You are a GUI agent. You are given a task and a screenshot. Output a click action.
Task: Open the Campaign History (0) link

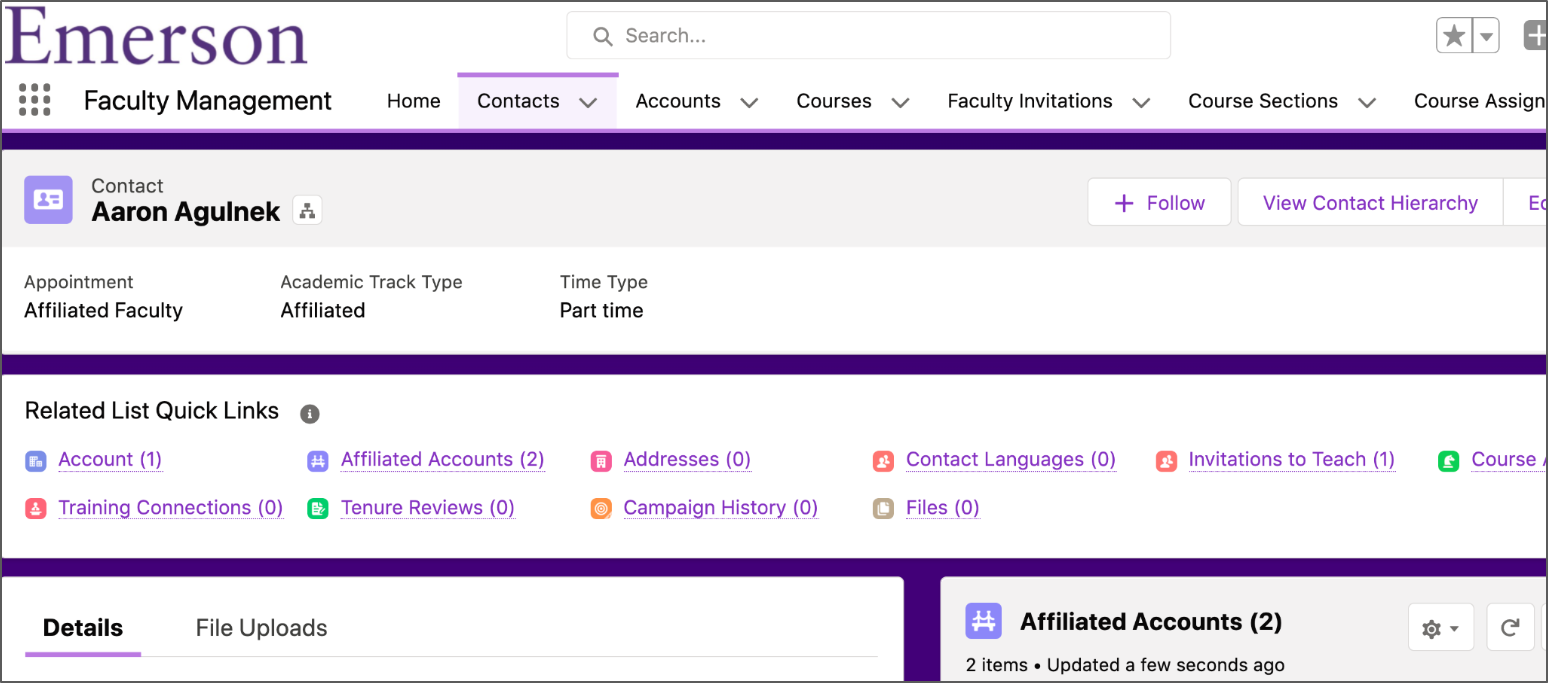(721, 507)
